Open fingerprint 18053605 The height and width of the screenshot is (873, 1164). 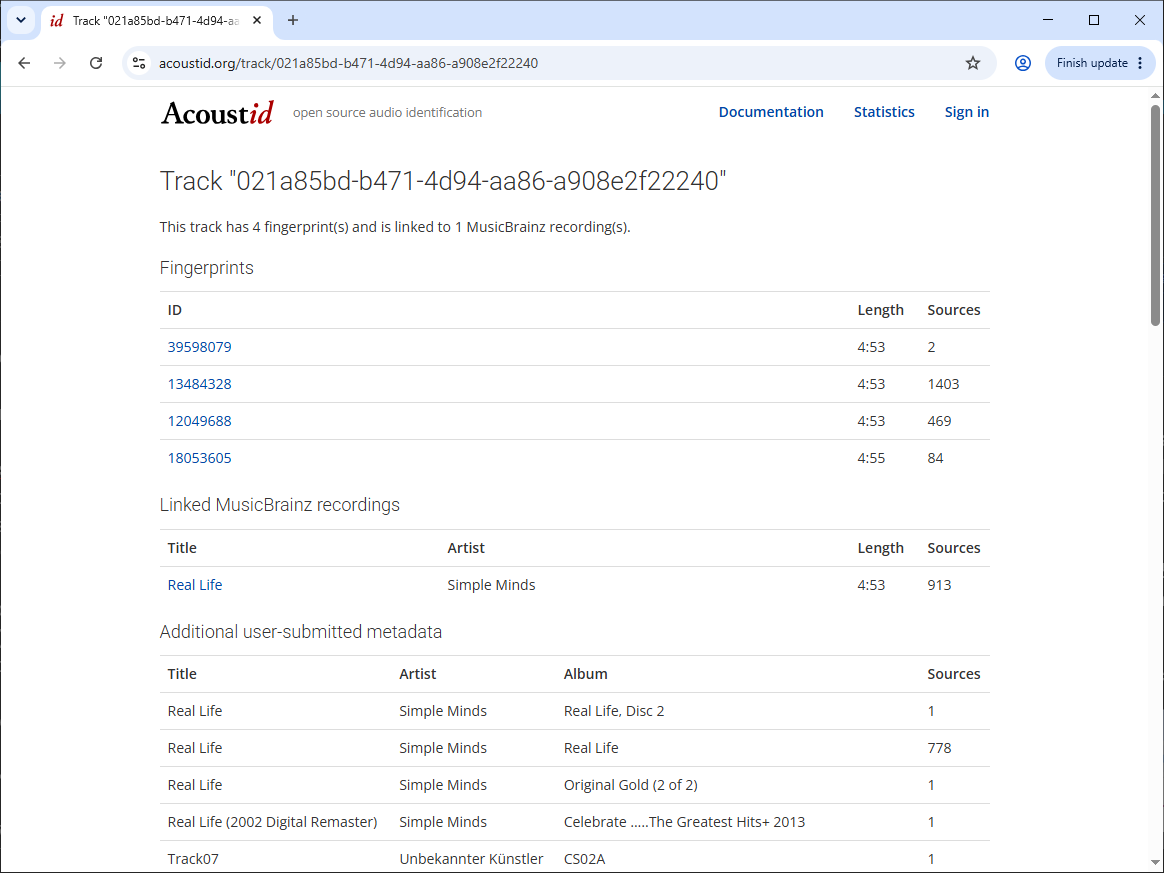[199, 458]
